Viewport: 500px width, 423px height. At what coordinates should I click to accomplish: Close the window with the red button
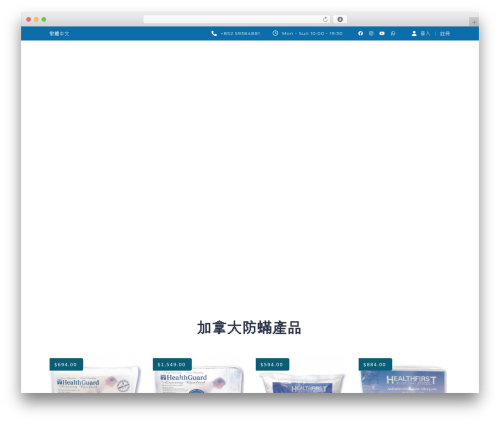[x=29, y=19]
